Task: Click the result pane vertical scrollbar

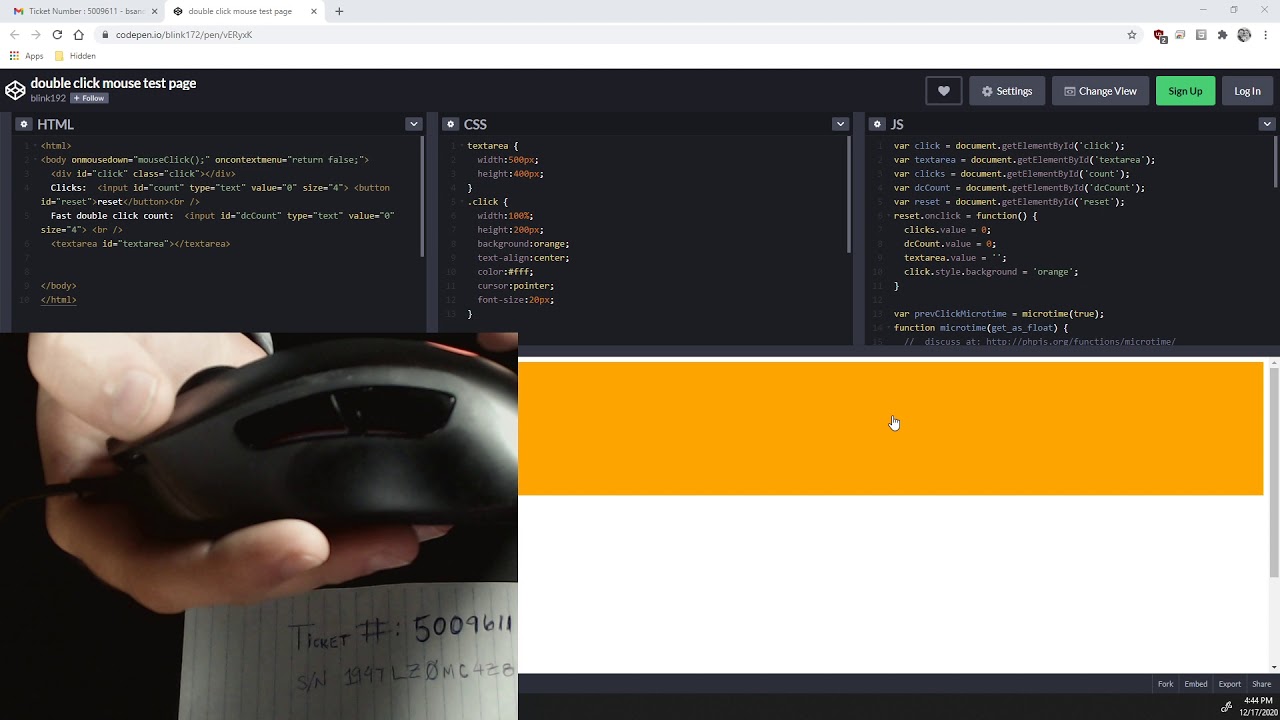Action: [x=1274, y=472]
